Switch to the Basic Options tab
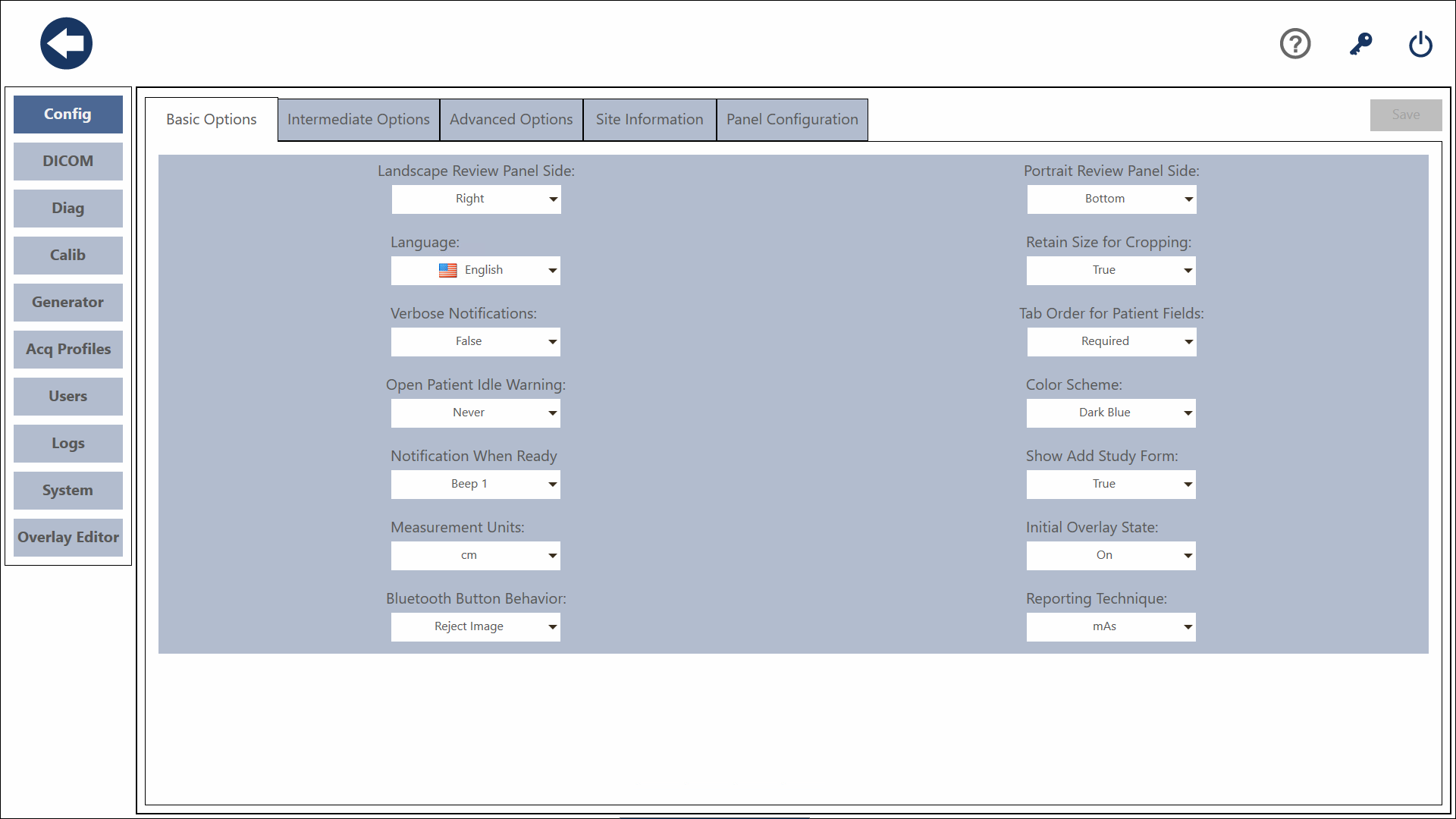The height and width of the screenshot is (819, 1456). (212, 120)
